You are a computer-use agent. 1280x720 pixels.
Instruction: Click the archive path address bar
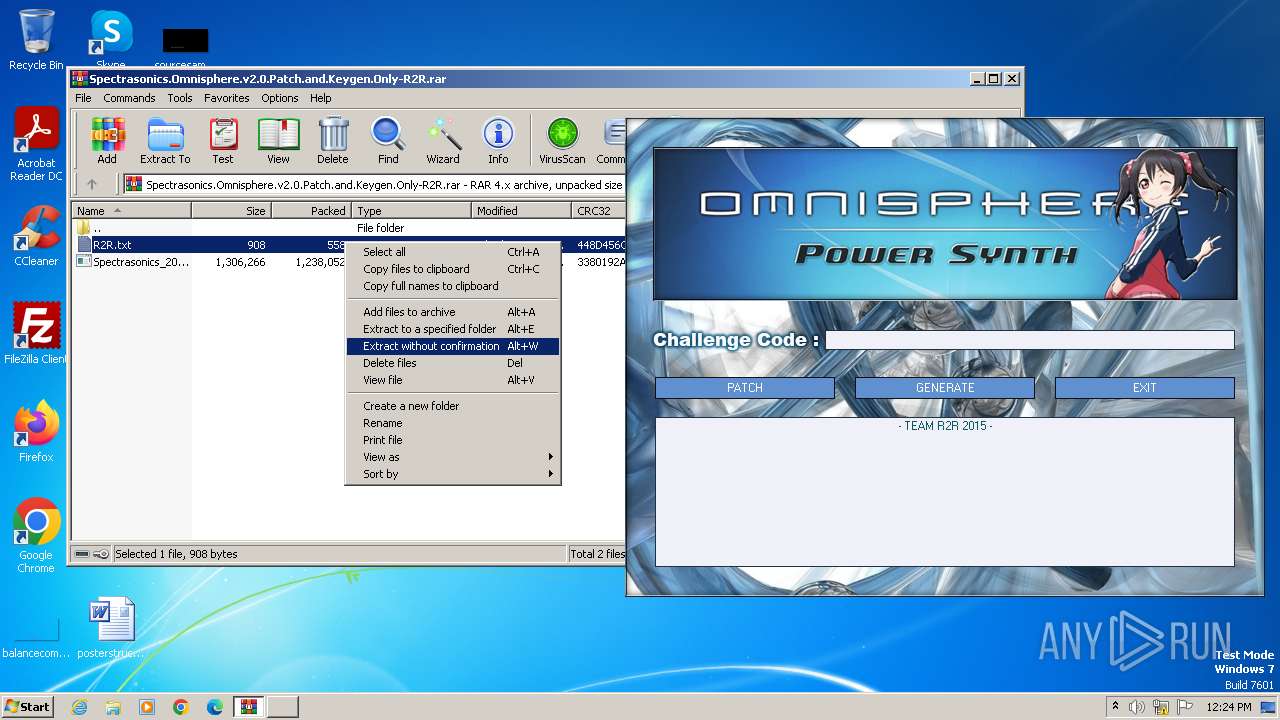[374, 184]
